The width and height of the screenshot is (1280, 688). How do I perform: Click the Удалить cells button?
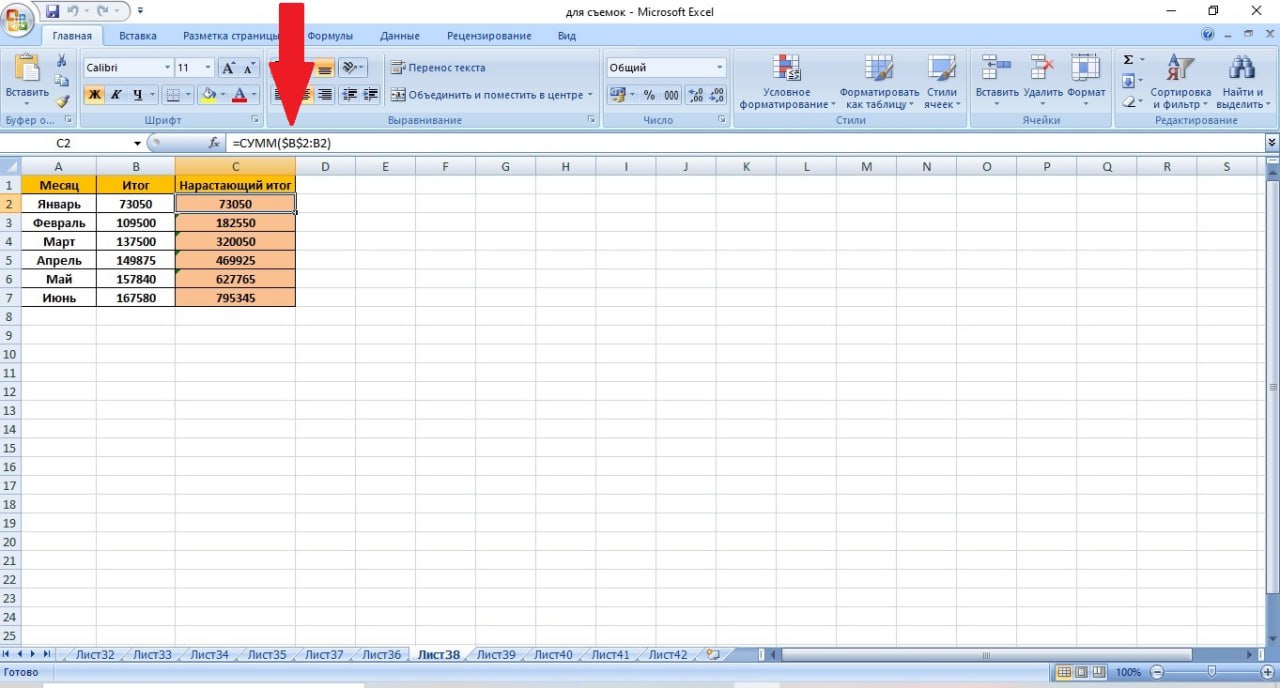coord(1043,81)
